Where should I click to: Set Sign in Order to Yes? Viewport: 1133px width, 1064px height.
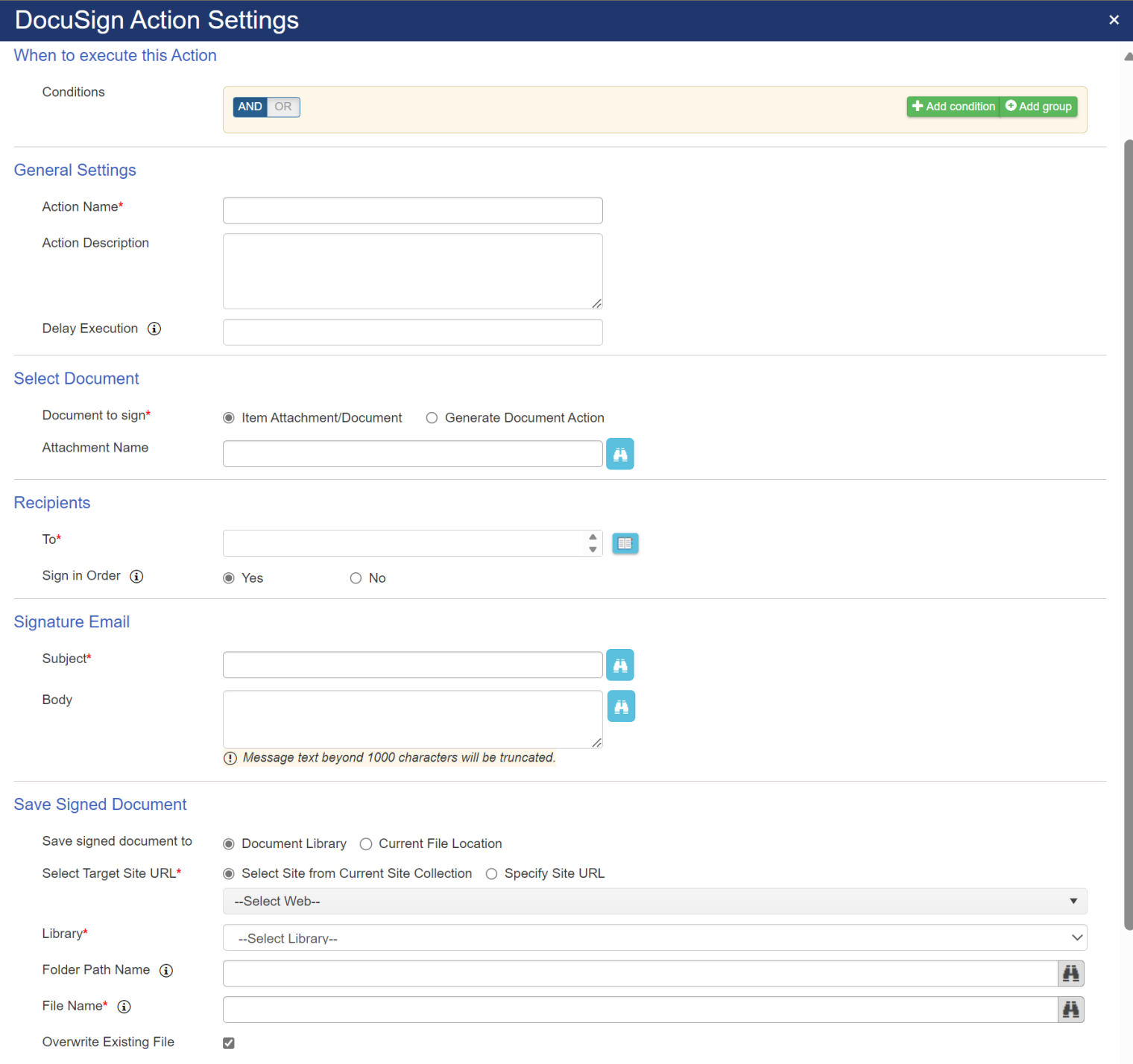coord(229,578)
